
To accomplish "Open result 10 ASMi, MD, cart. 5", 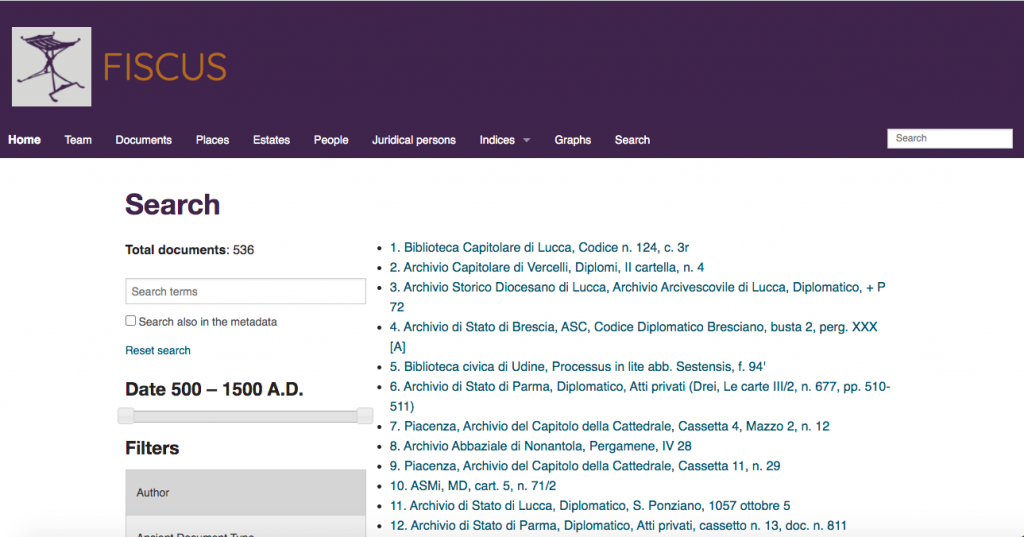I will pos(473,486).
